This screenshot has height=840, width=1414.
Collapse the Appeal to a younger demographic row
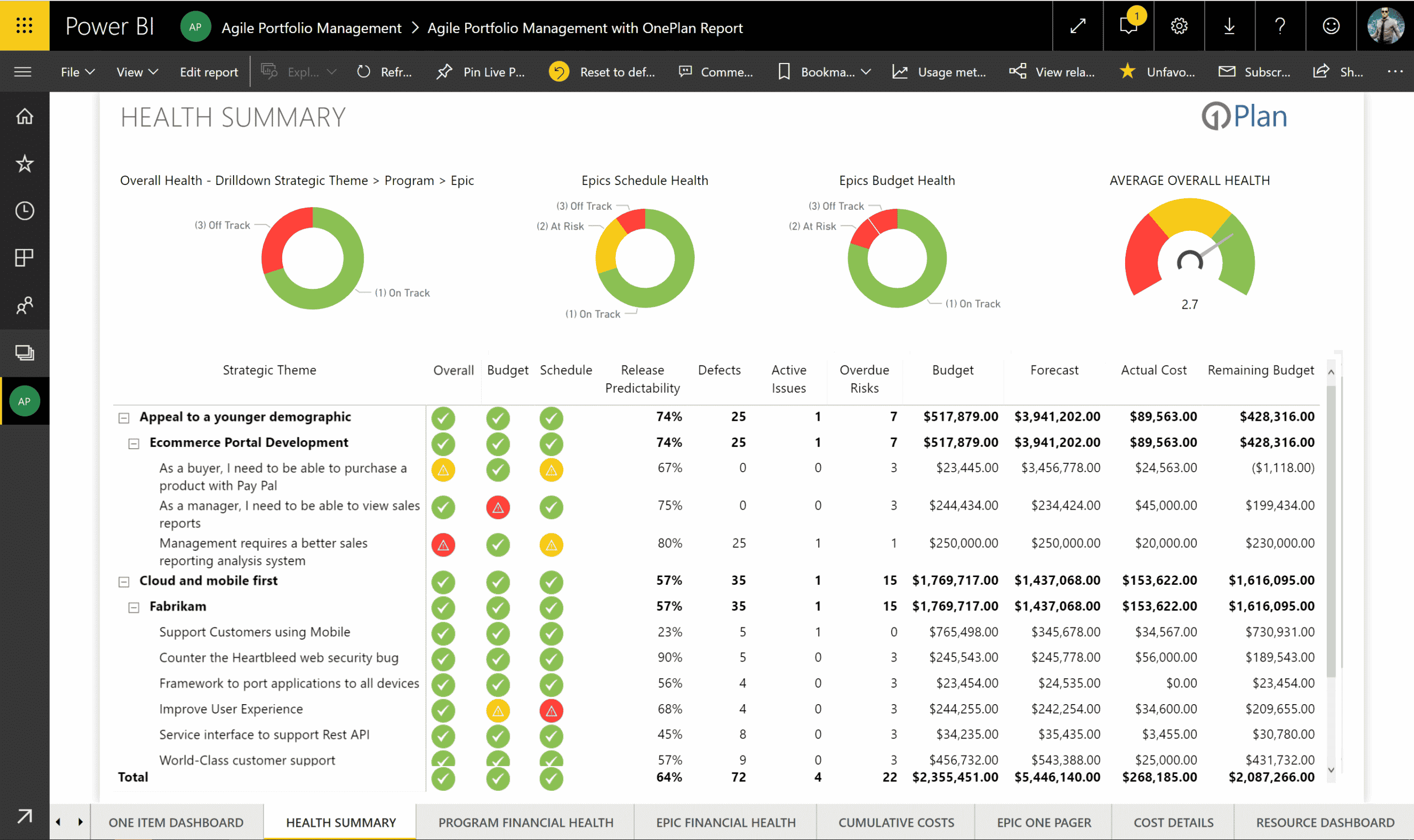pos(124,418)
